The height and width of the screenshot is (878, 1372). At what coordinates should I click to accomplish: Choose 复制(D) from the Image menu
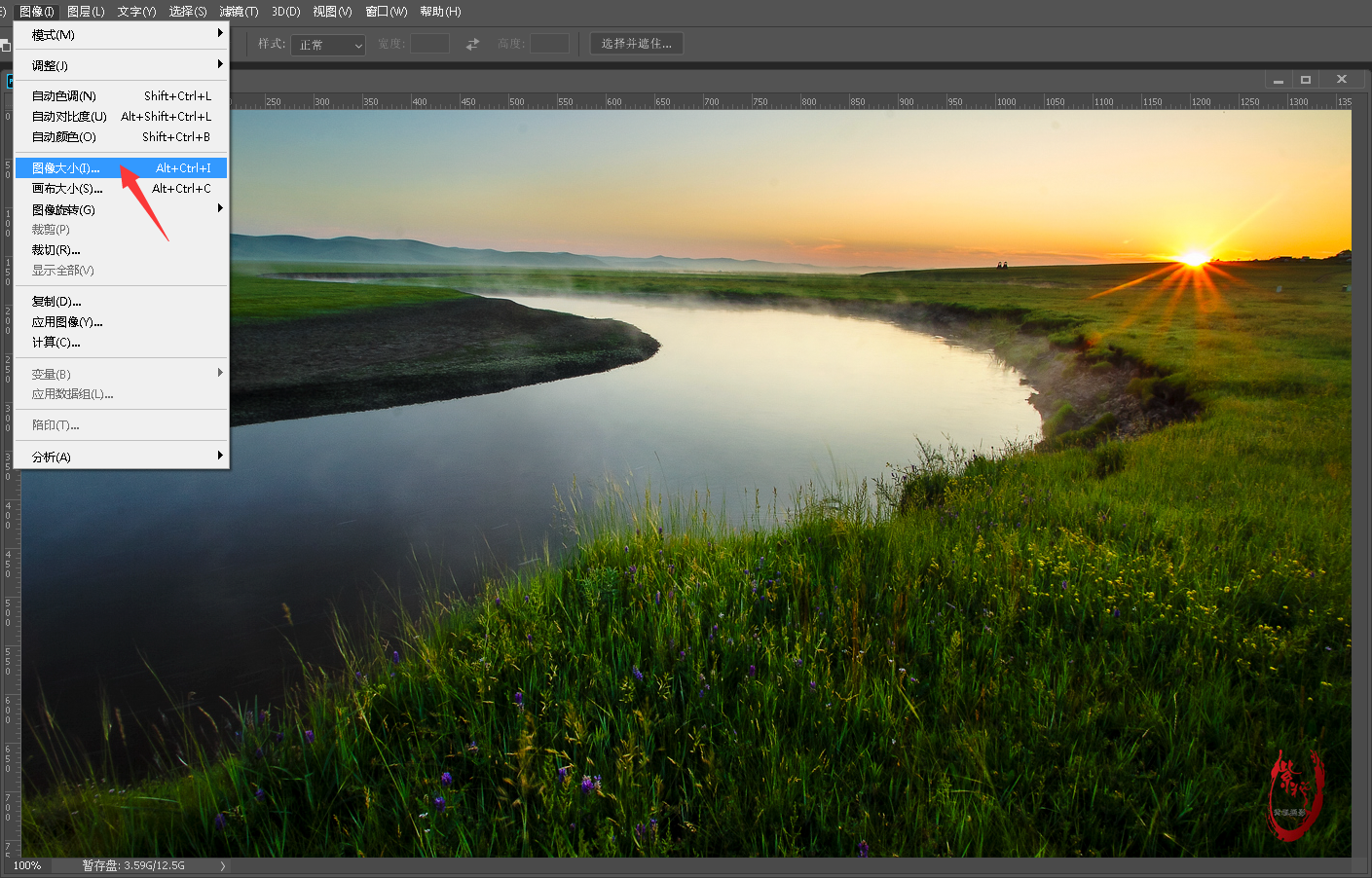[x=56, y=302]
